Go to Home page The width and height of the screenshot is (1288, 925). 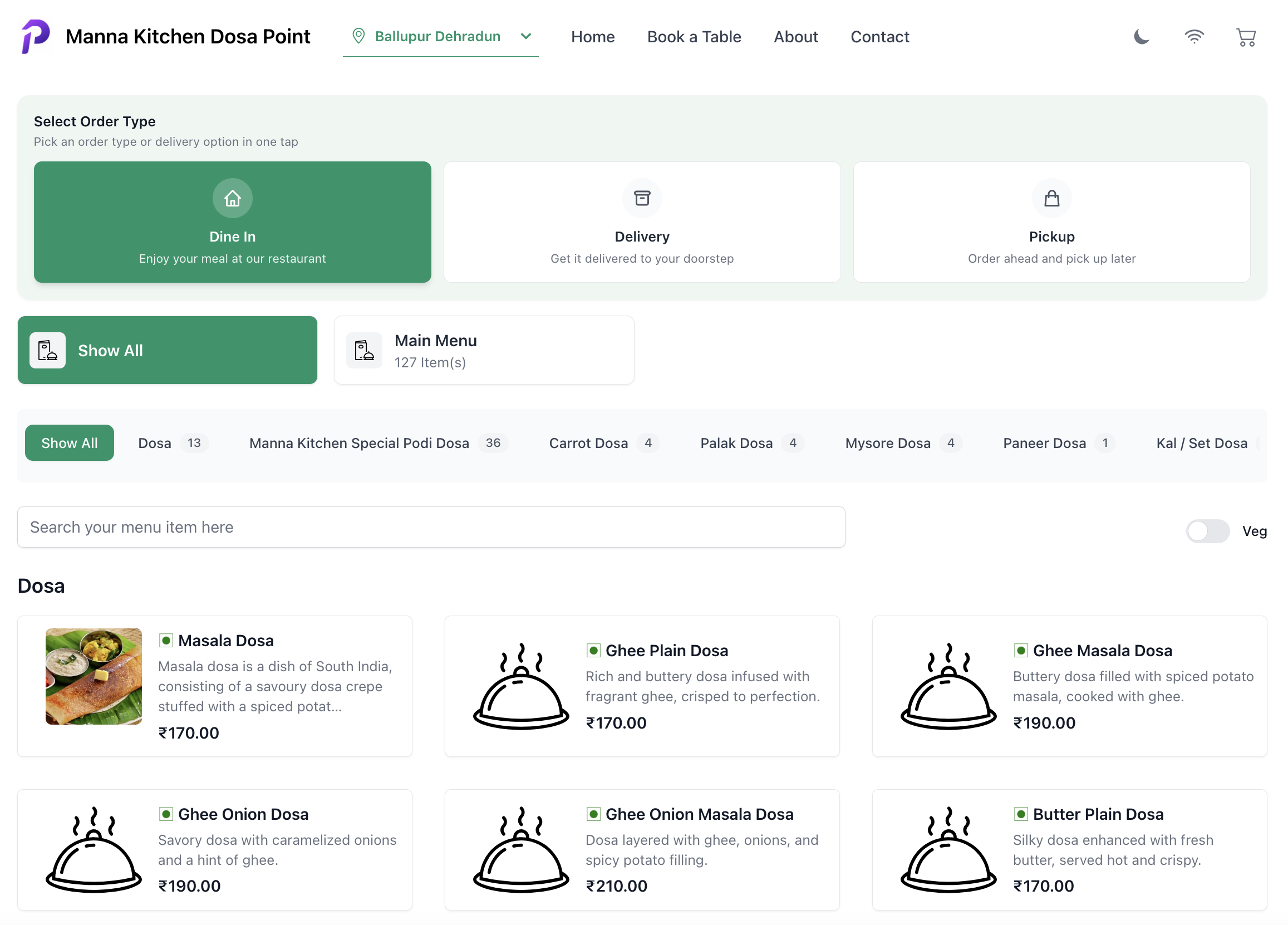pos(593,37)
